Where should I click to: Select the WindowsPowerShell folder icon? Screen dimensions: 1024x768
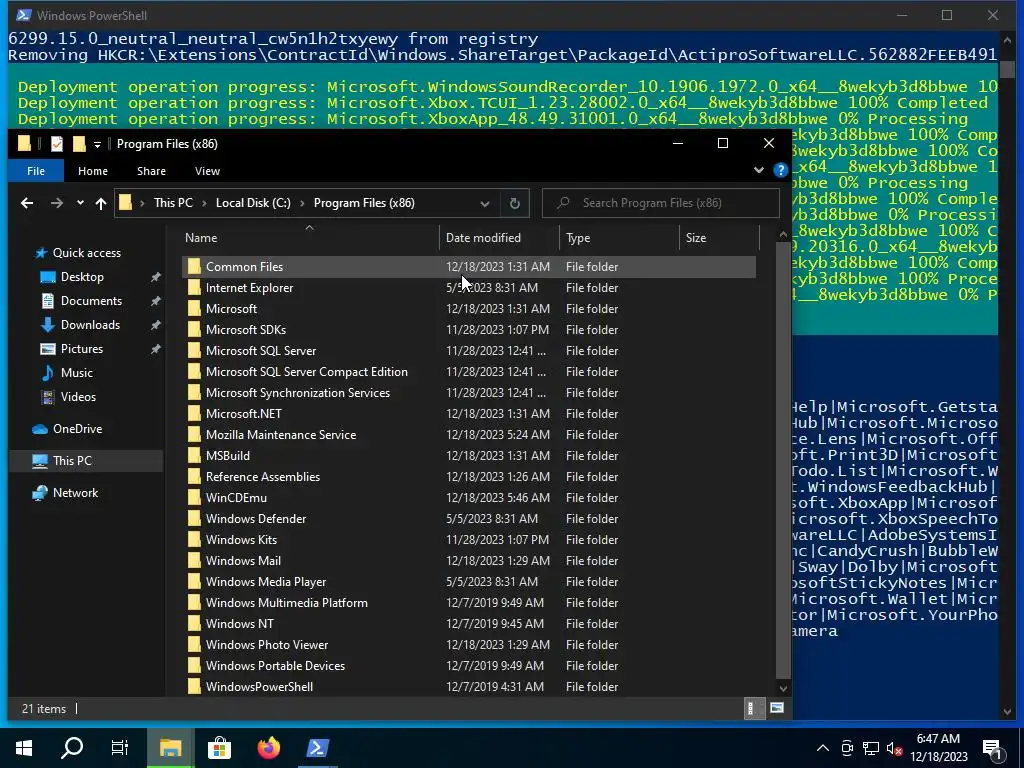194,687
